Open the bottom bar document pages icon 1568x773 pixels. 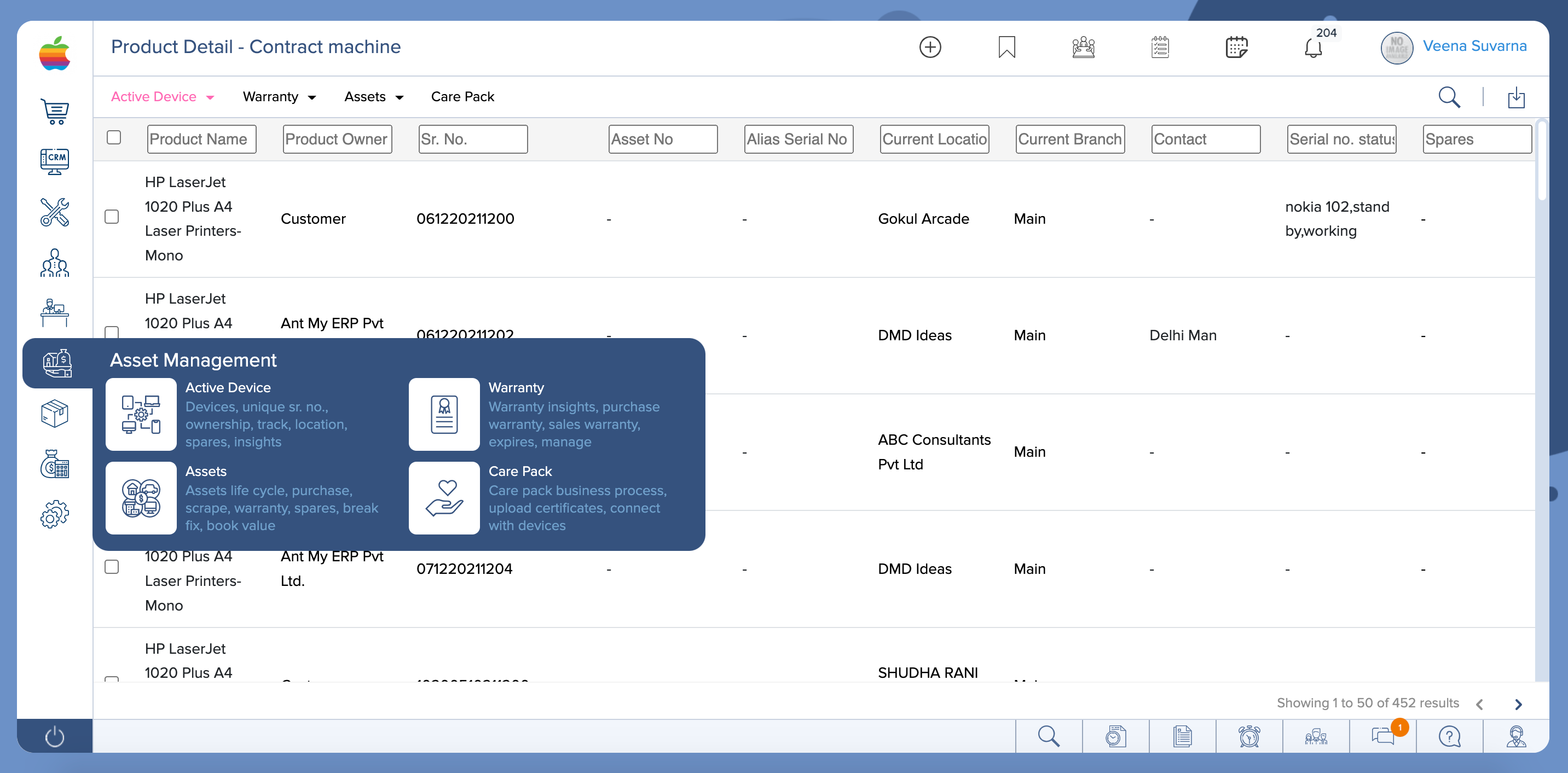[x=1182, y=736]
